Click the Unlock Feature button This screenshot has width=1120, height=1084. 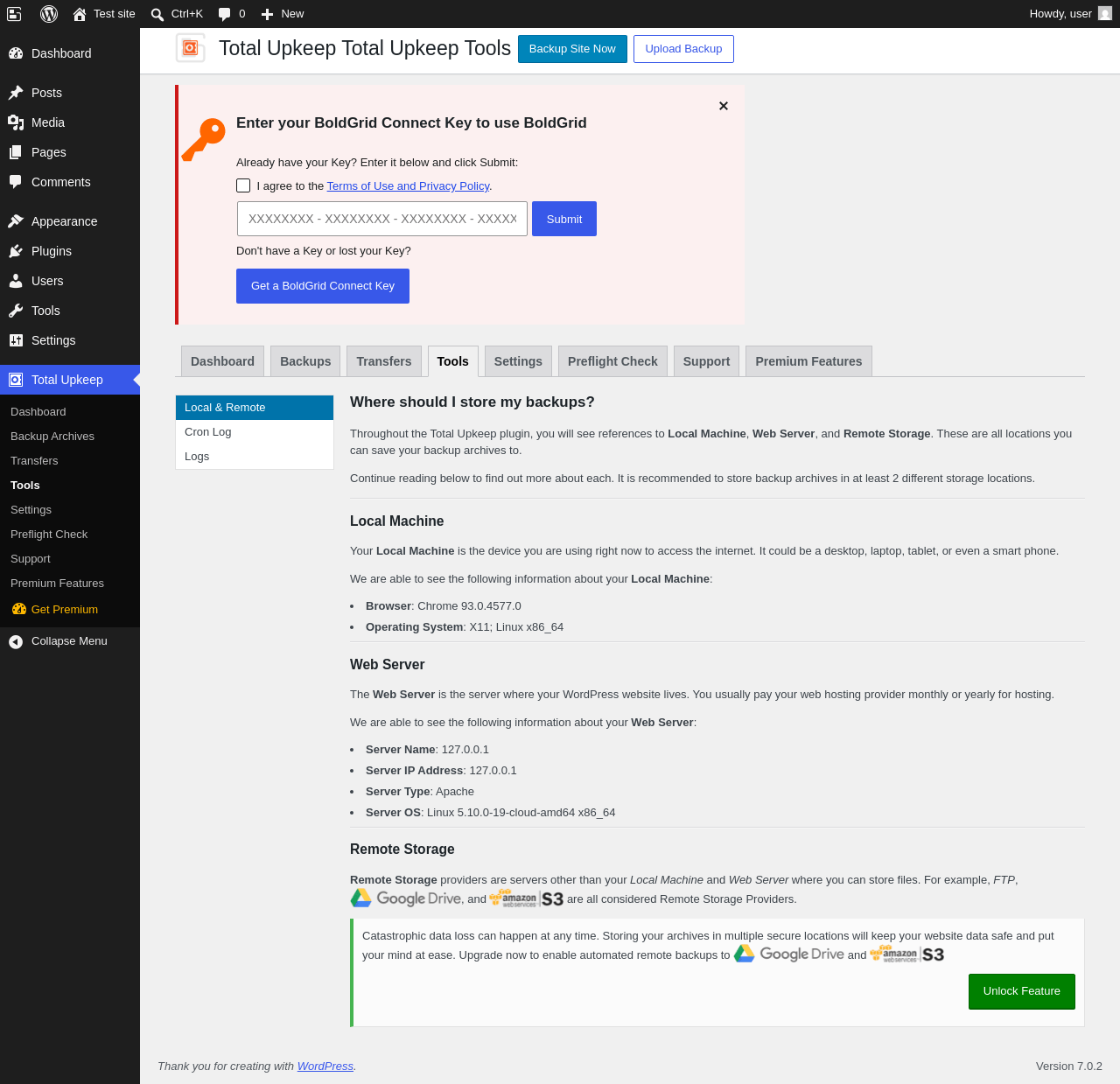pyautogui.click(x=1022, y=991)
